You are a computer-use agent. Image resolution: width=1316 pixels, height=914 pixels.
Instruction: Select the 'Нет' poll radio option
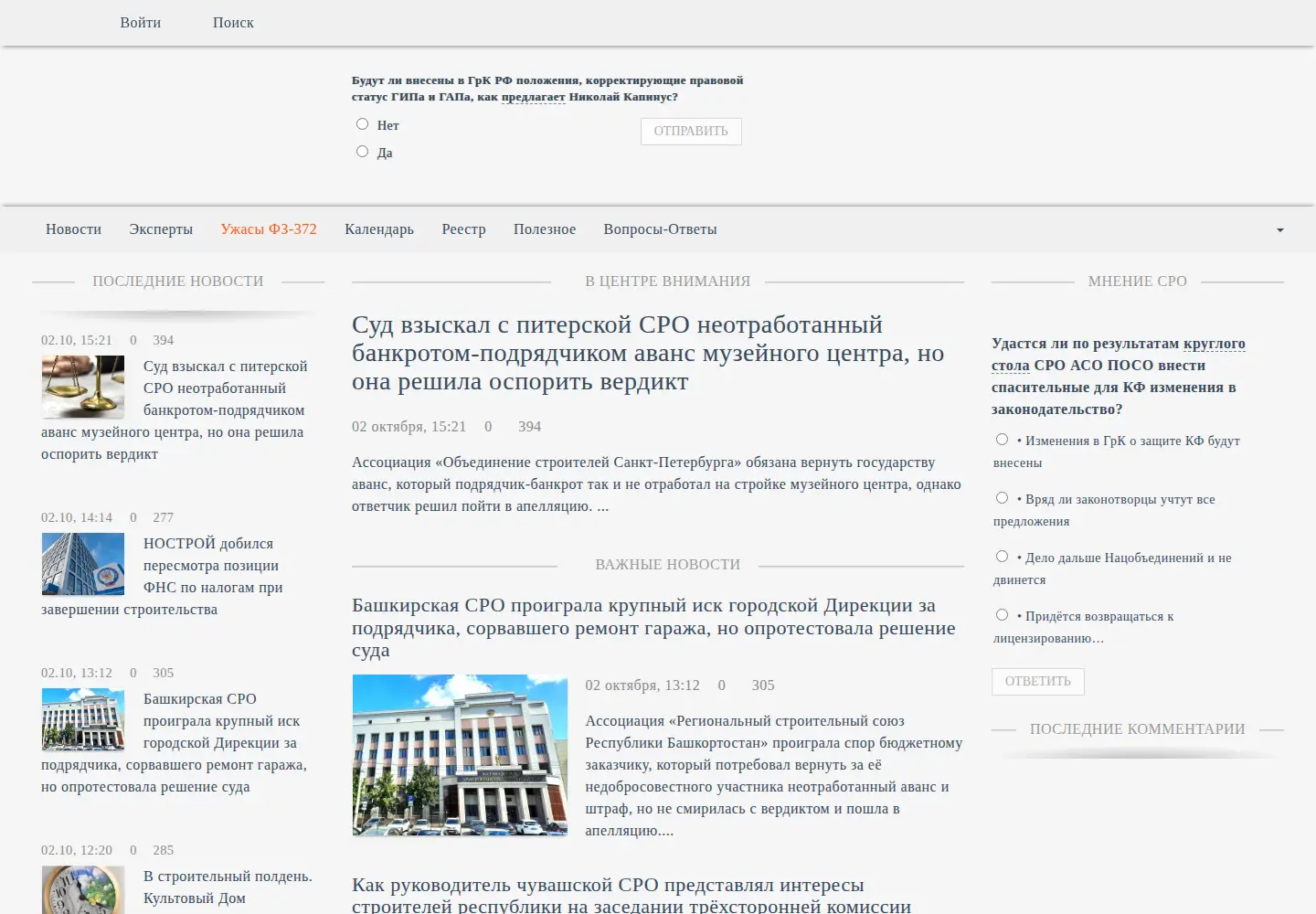(x=362, y=124)
